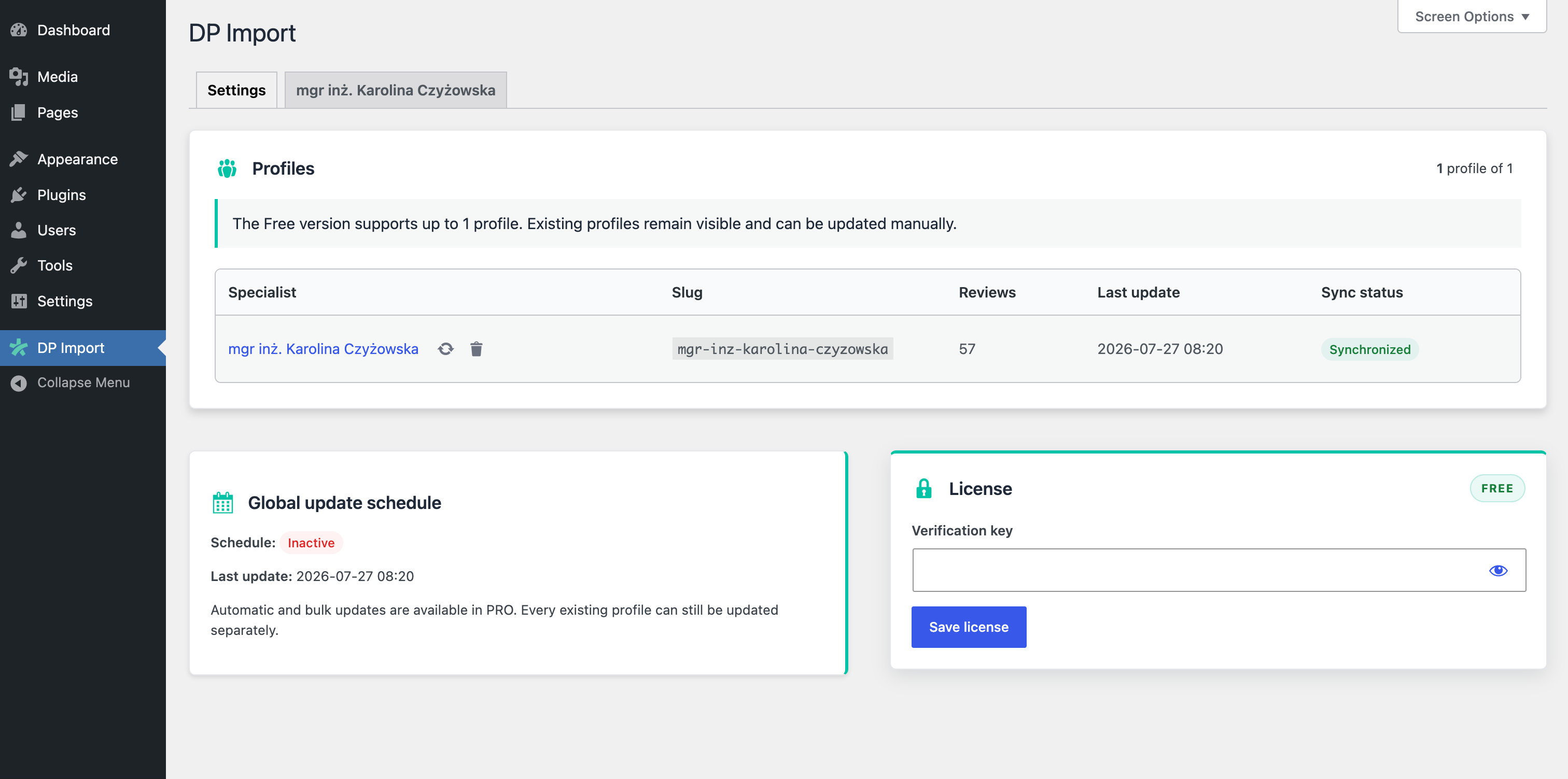Open Dashboard from the sidebar icon

click(x=19, y=30)
